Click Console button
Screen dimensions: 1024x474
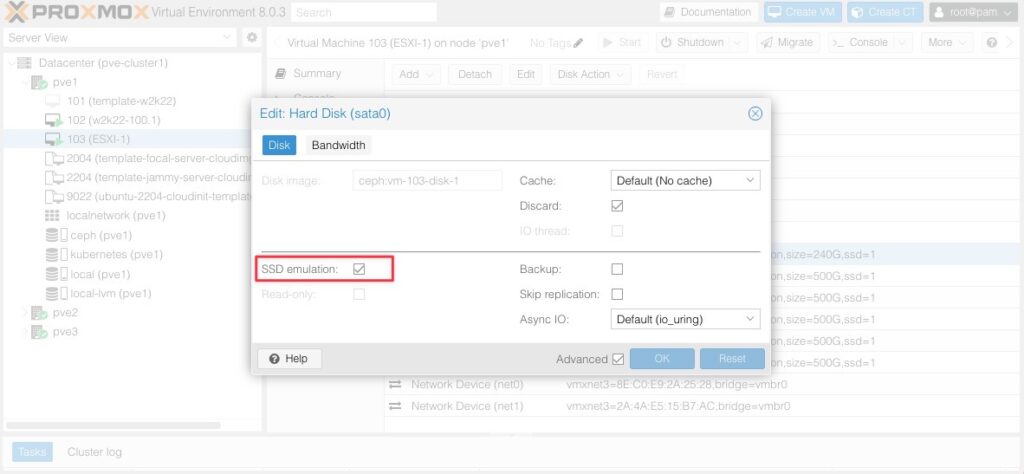pos(861,42)
